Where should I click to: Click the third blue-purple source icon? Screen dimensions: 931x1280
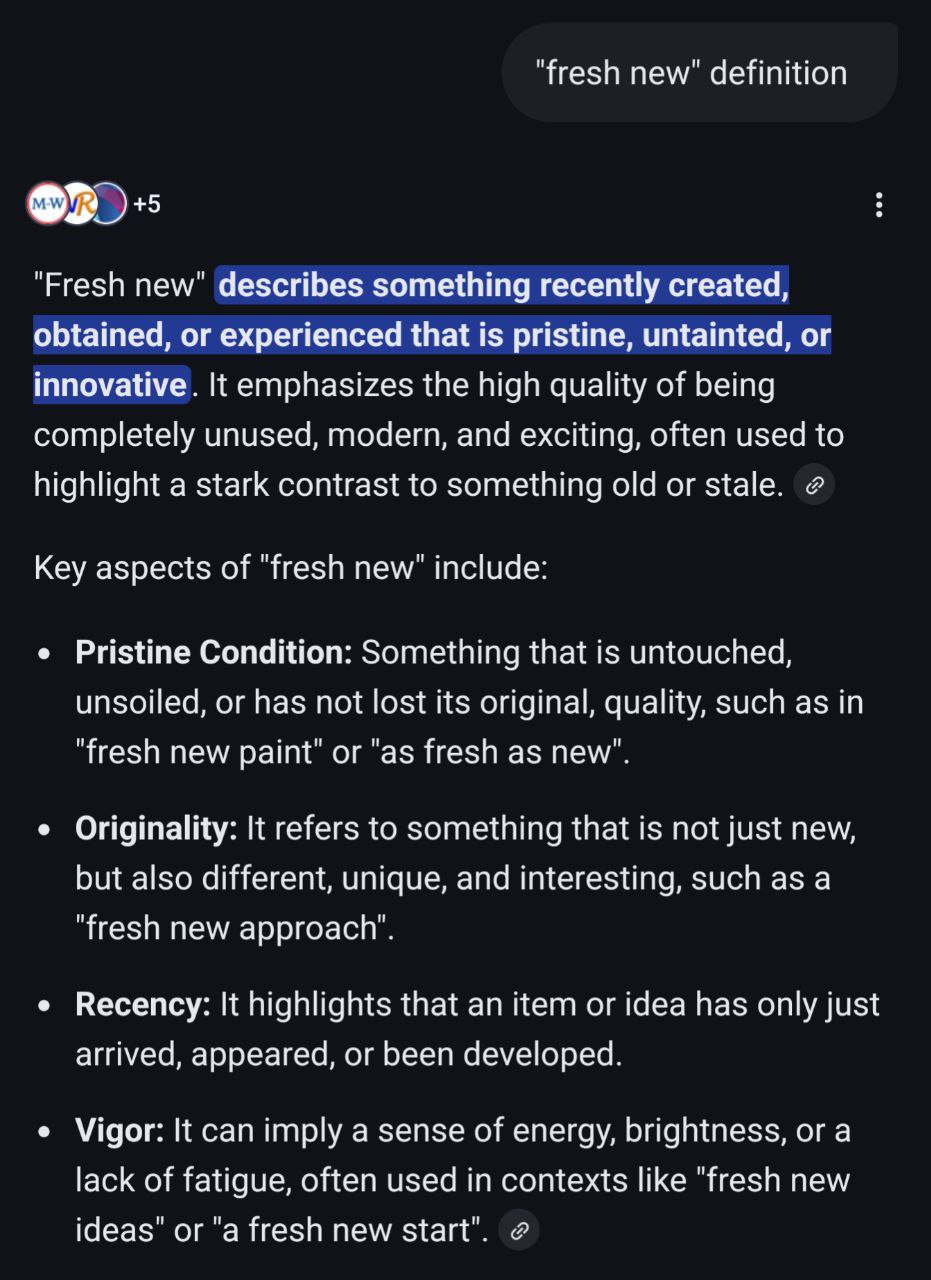coord(109,204)
